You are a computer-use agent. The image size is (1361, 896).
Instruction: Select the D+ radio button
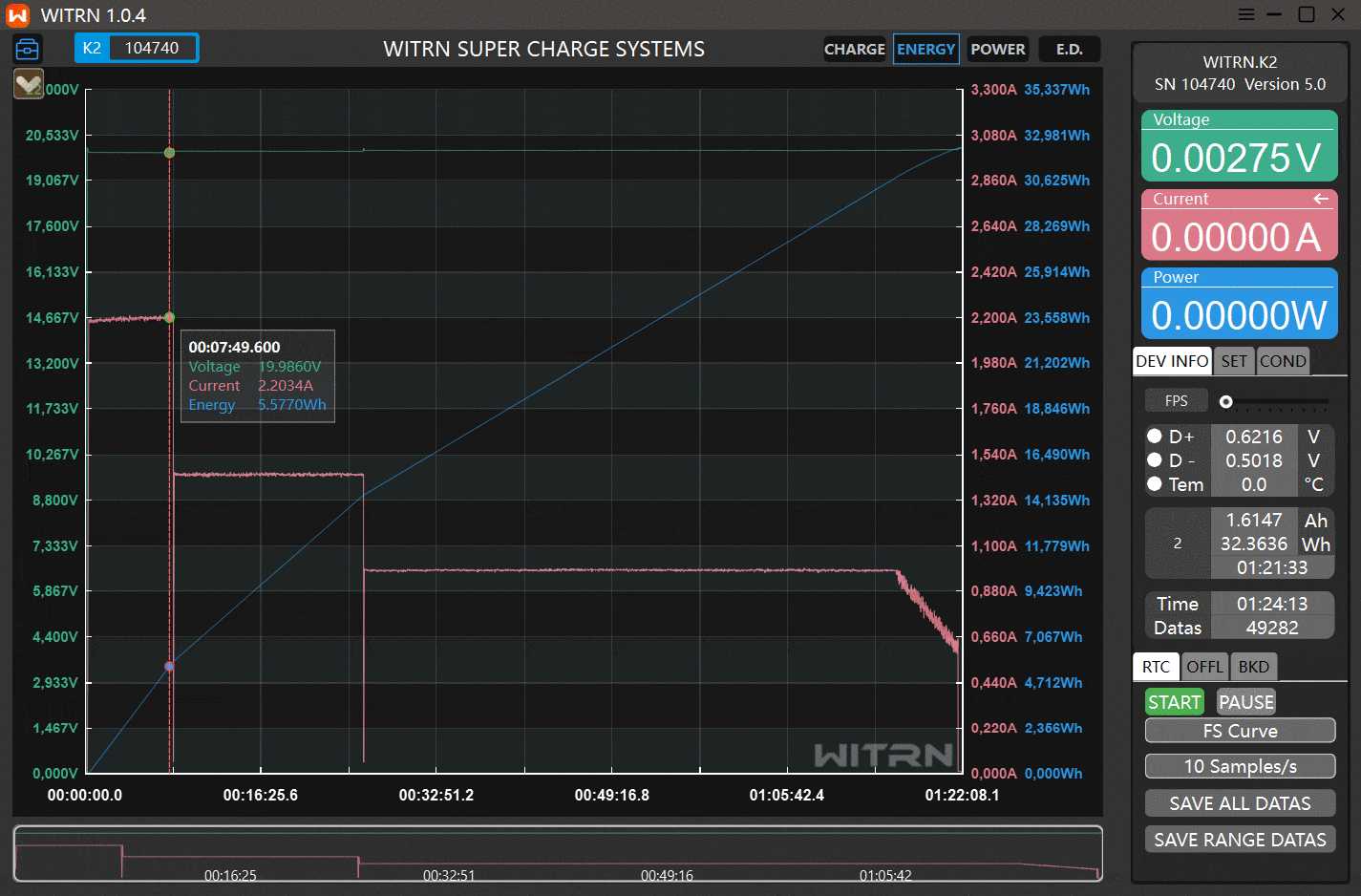tap(1155, 437)
